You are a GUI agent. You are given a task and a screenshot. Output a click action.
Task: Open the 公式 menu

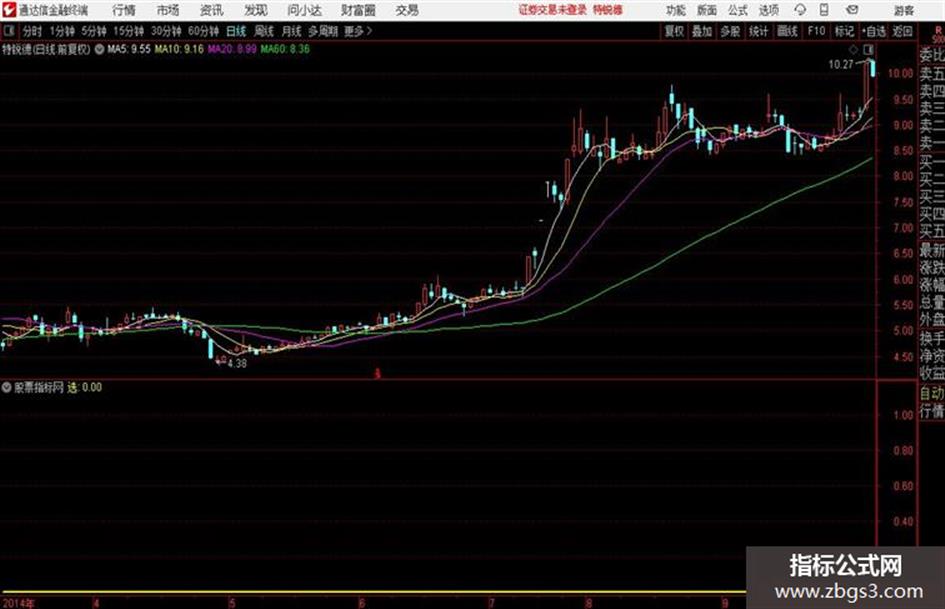738,10
